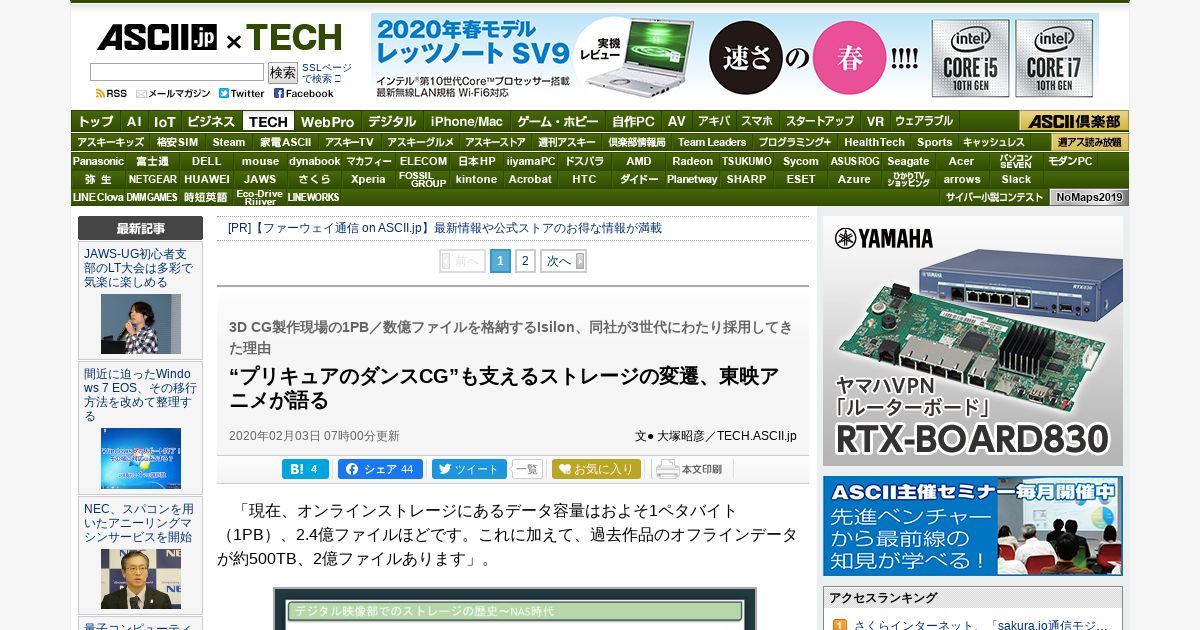1200x630 pixels.
Task: Click the お気に入り heart button
Action: pos(596,469)
